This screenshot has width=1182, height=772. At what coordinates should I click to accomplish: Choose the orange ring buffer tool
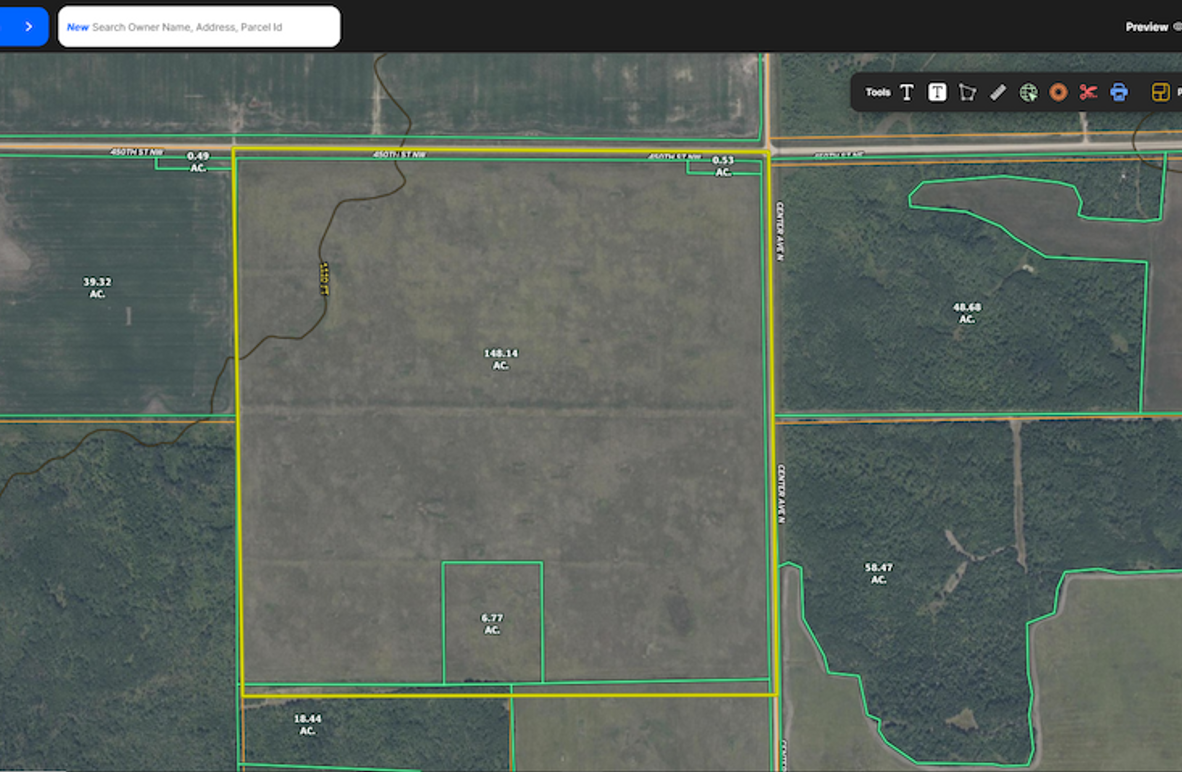(1058, 92)
